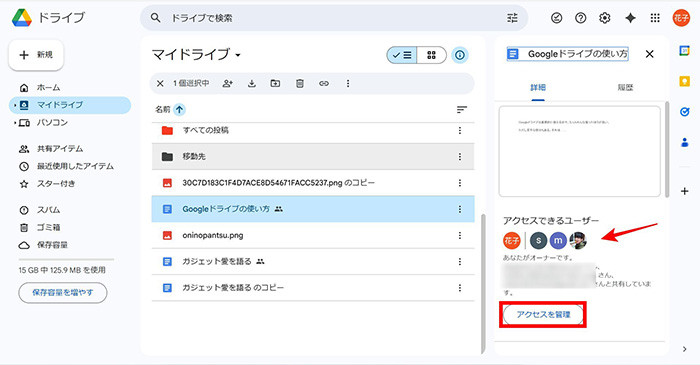Click the 新規 button

(x=36, y=55)
